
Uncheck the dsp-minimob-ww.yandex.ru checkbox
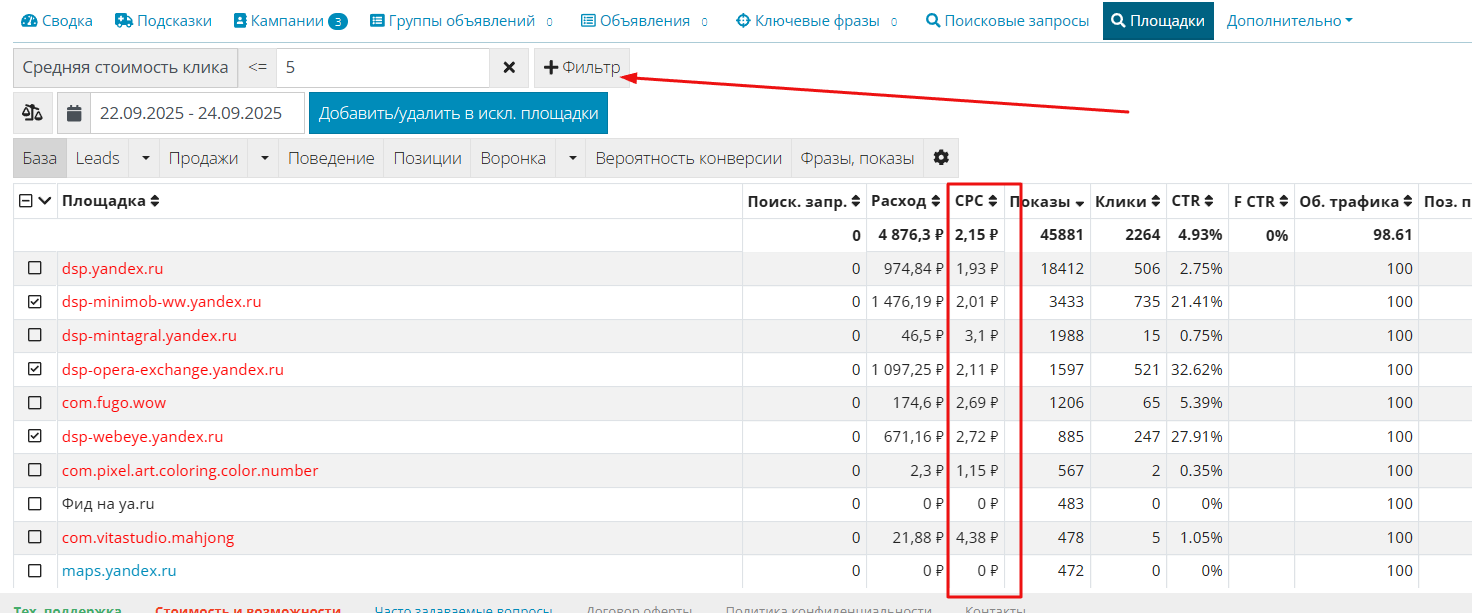[35, 302]
